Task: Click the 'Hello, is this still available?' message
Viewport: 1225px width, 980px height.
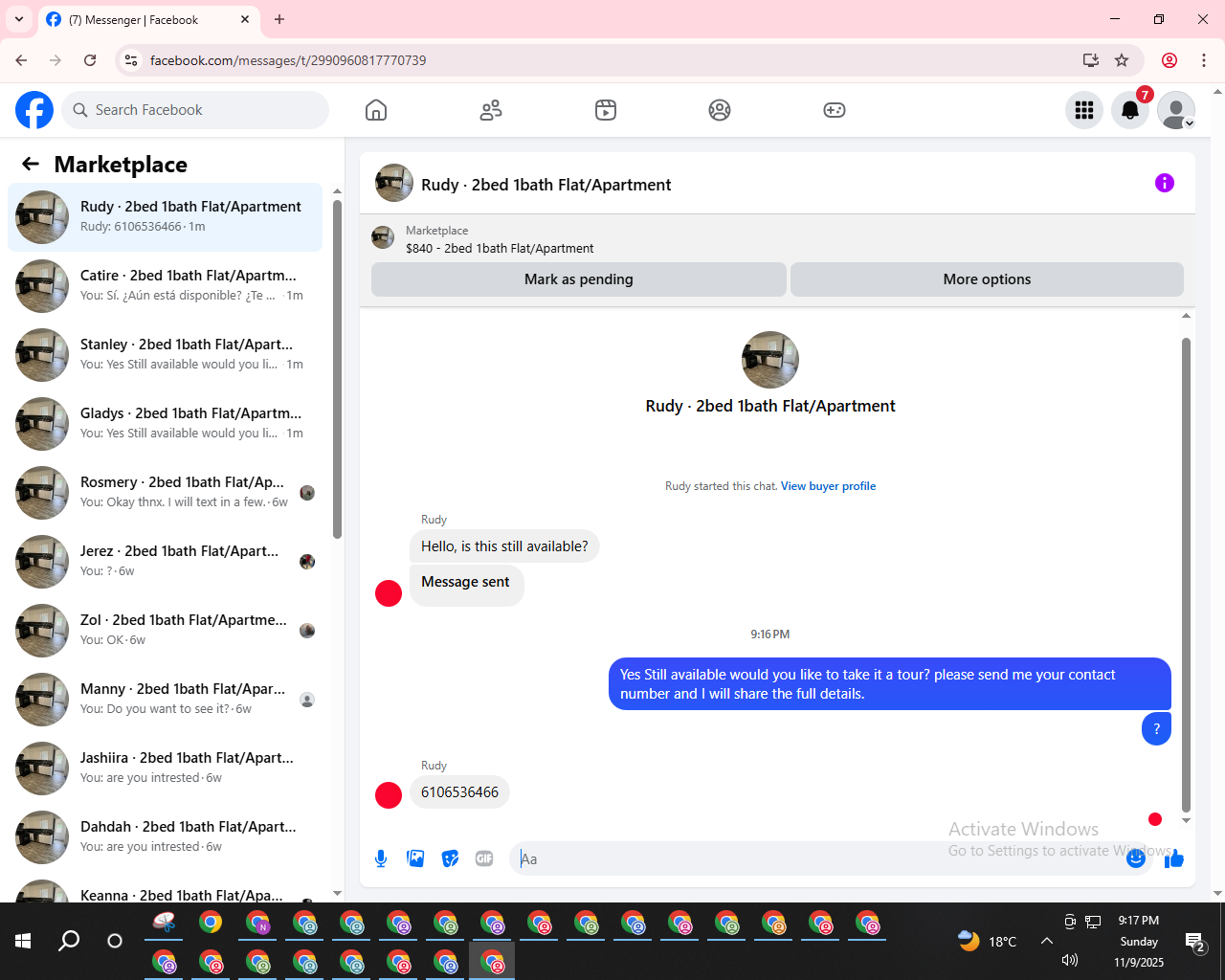Action: click(504, 546)
